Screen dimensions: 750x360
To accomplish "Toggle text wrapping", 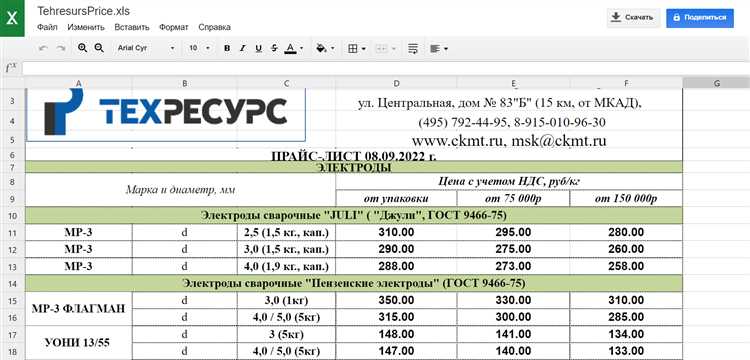I will (x=413, y=48).
